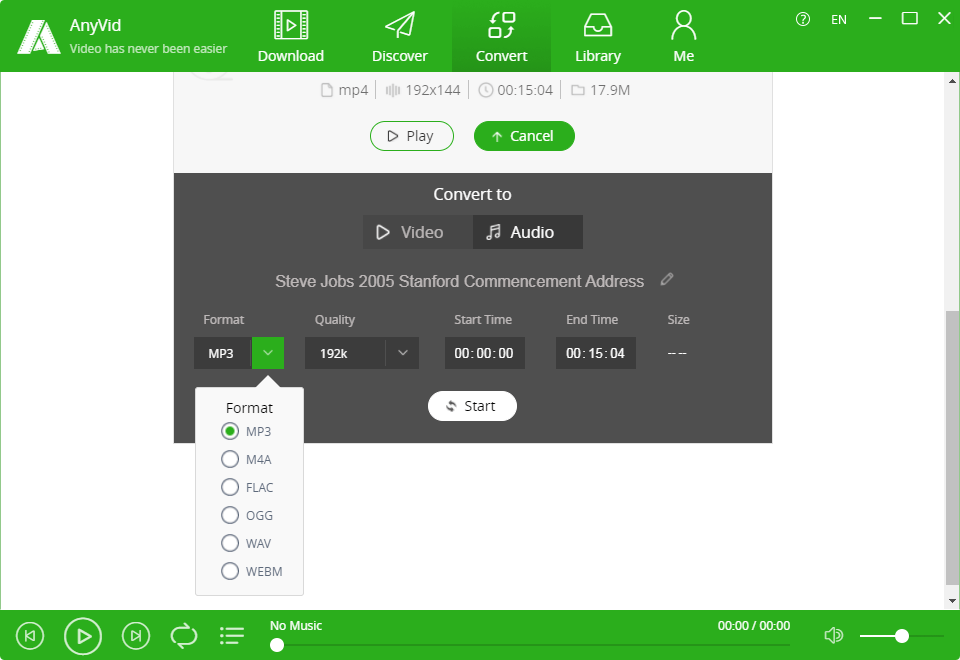
Task: Click the video title Steve Jobs 2005 Stanford
Action: click(x=459, y=282)
